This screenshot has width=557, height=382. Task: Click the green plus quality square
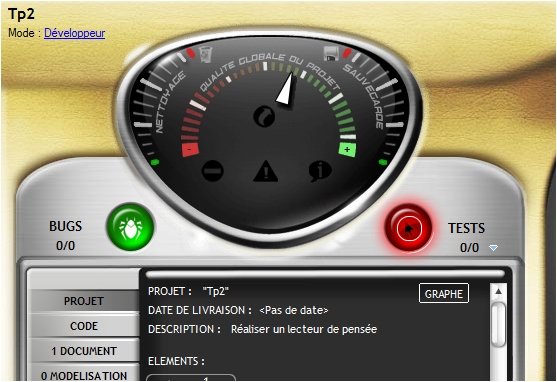pos(347,149)
